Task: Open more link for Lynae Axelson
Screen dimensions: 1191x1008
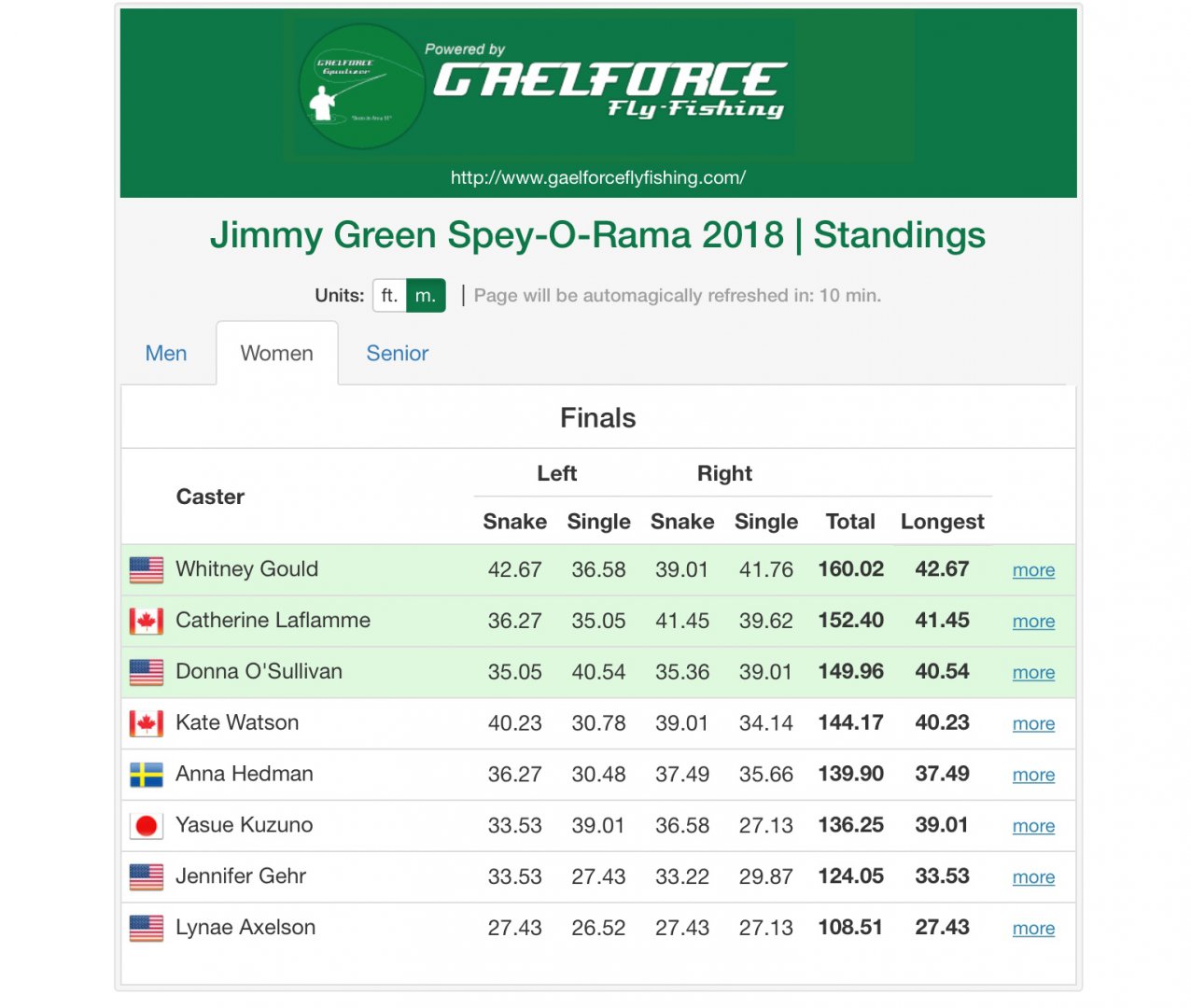Action: [x=1033, y=929]
